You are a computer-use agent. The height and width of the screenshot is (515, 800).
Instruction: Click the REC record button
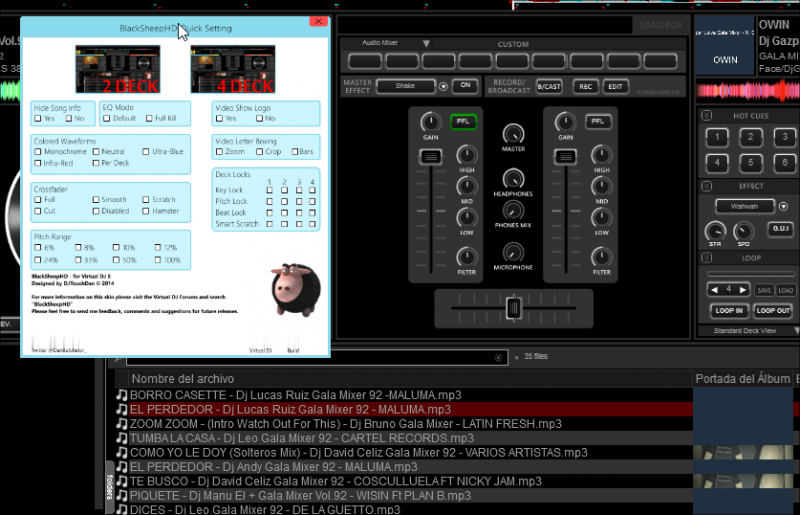click(586, 87)
